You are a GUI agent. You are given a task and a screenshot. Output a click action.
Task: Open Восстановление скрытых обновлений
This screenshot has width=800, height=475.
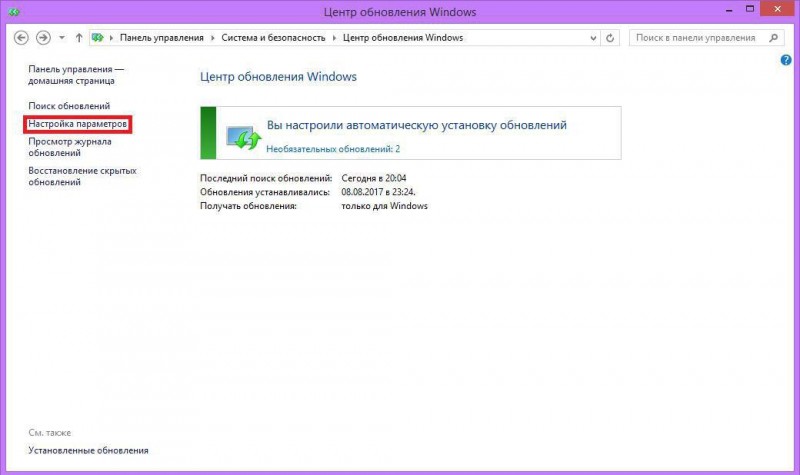click(x=82, y=177)
